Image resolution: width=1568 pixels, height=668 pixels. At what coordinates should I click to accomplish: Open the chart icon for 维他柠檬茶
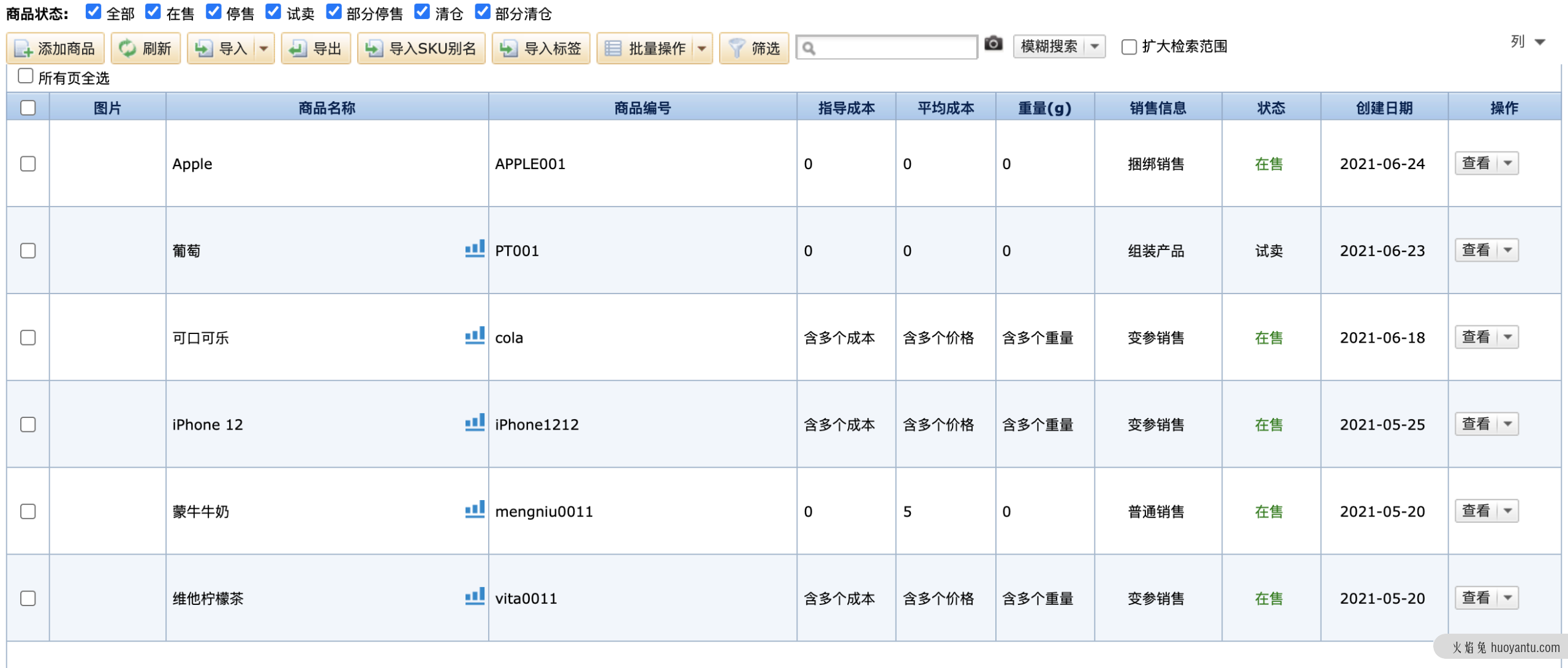click(x=475, y=596)
